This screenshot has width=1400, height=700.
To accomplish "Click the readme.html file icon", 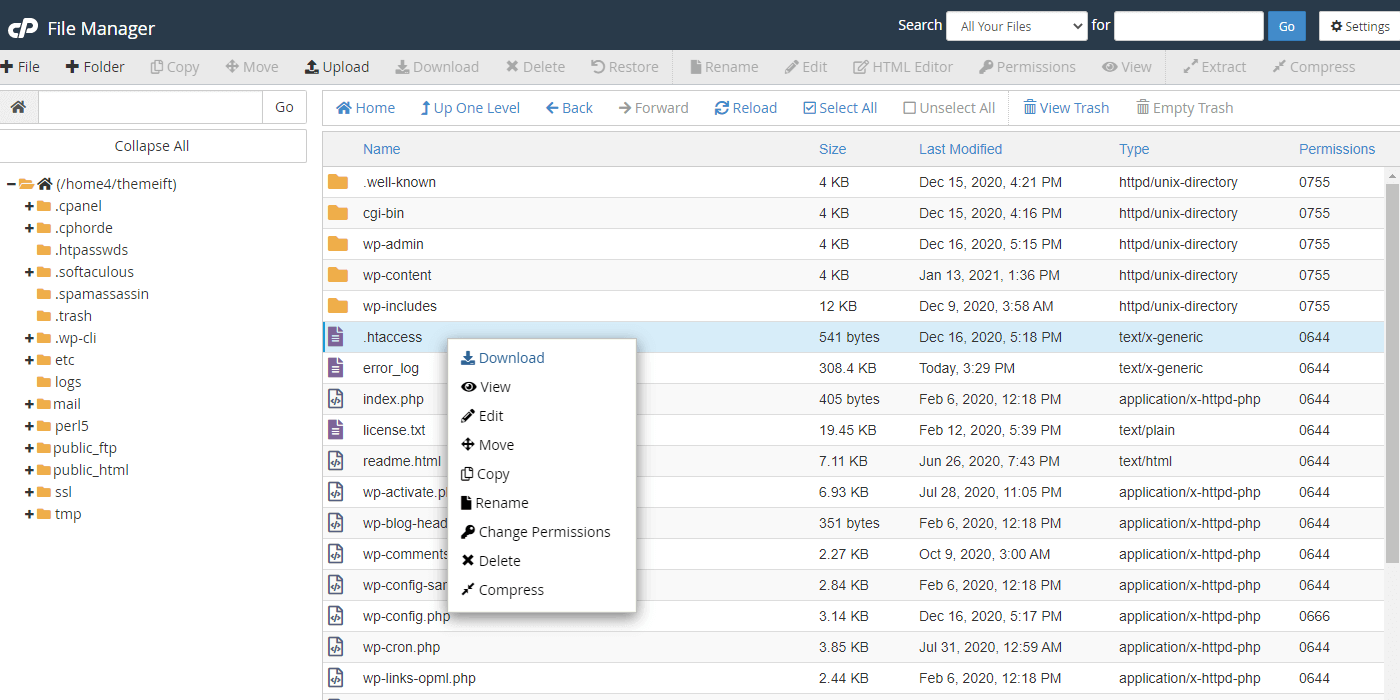I will pyautogui.click(x=336, y=461).
